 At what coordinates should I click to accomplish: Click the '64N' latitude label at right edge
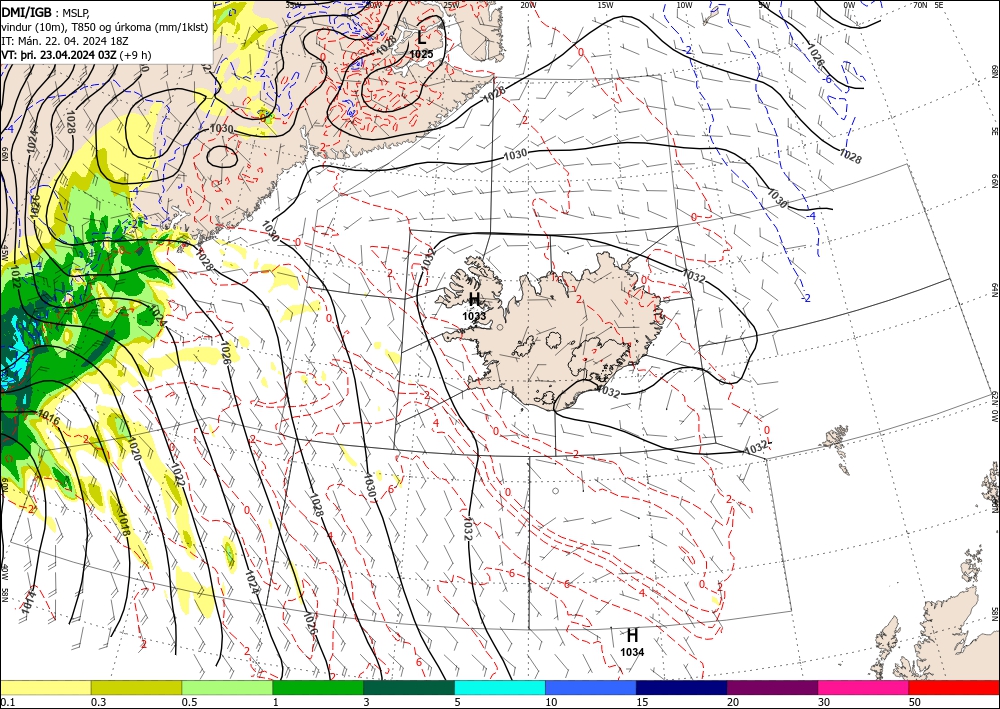tap(995, 289)
